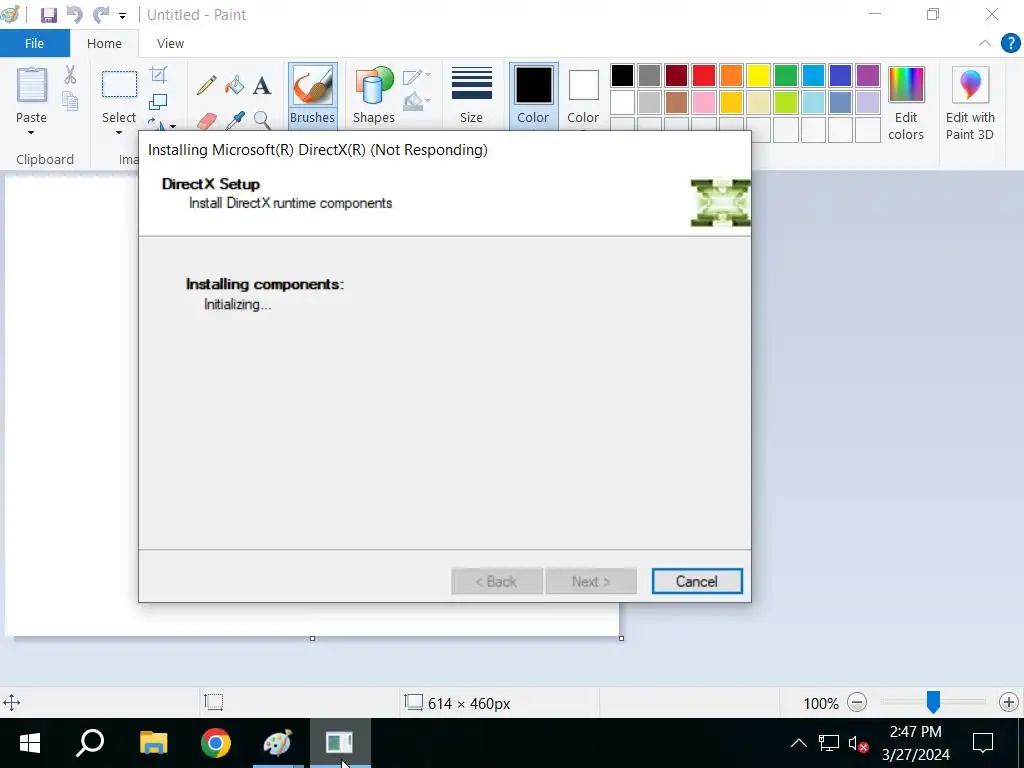Select the Text tool

pyautogui.click(x=262, y=85)
